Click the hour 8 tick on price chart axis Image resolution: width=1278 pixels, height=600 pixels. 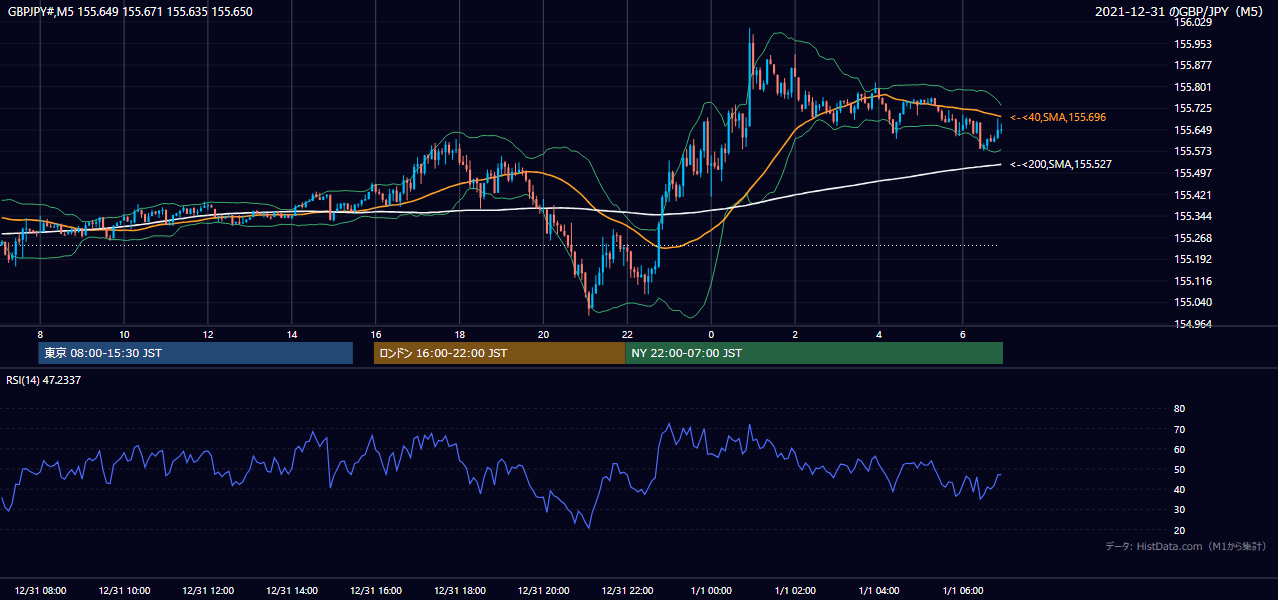[40, 334]
